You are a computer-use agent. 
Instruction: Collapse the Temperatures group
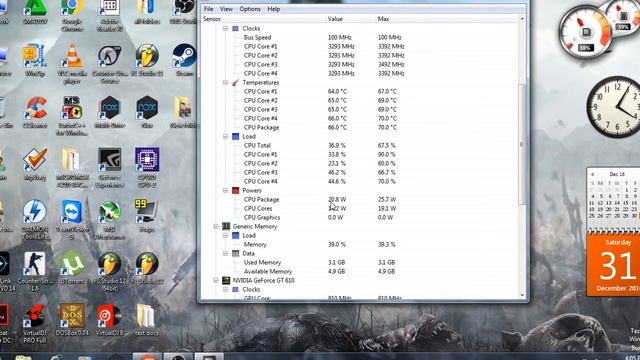tap(225, 82)
